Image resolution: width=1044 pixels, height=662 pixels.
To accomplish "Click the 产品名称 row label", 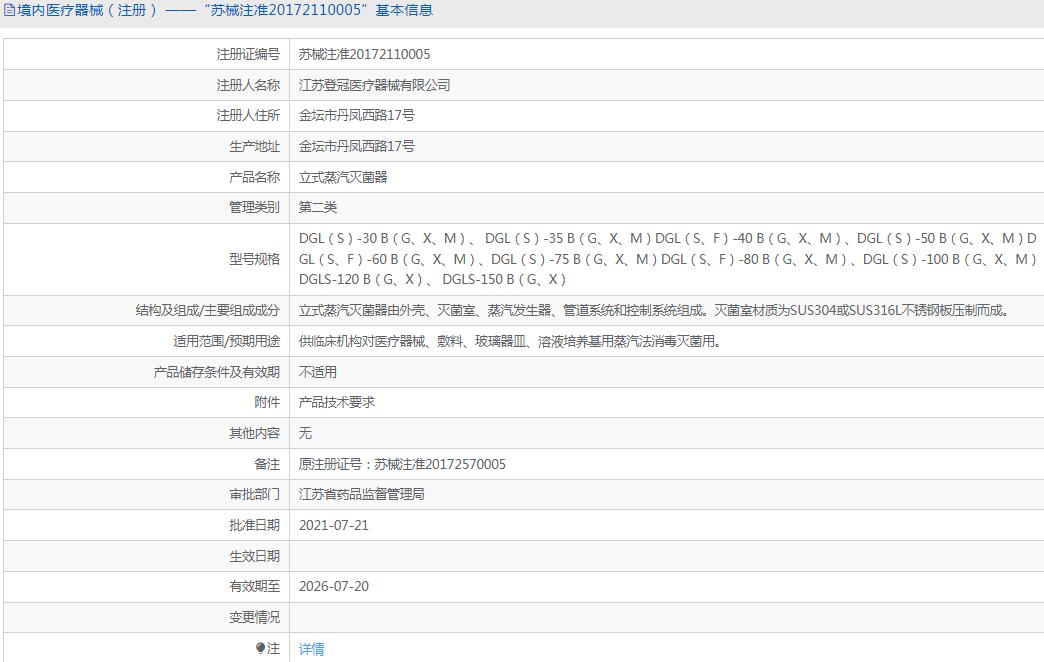I will (254, 177).
